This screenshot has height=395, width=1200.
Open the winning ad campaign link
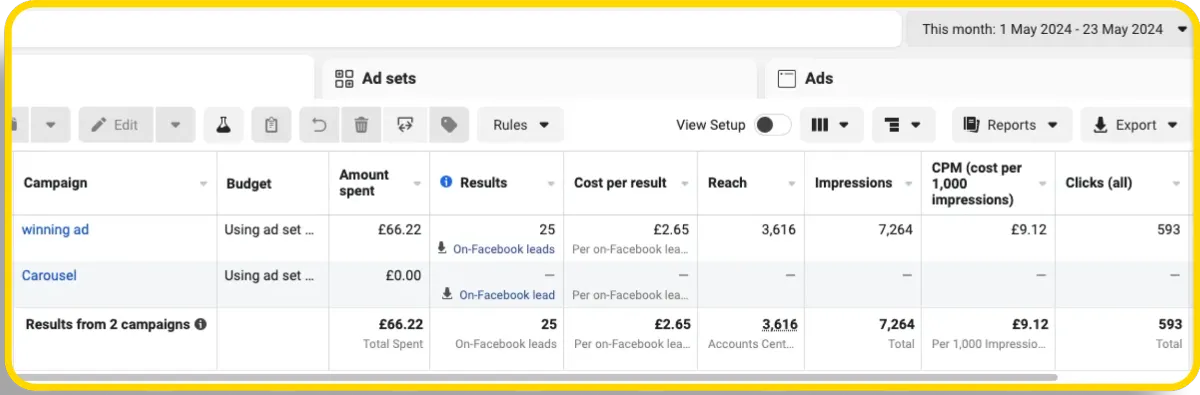pos(55,230)
